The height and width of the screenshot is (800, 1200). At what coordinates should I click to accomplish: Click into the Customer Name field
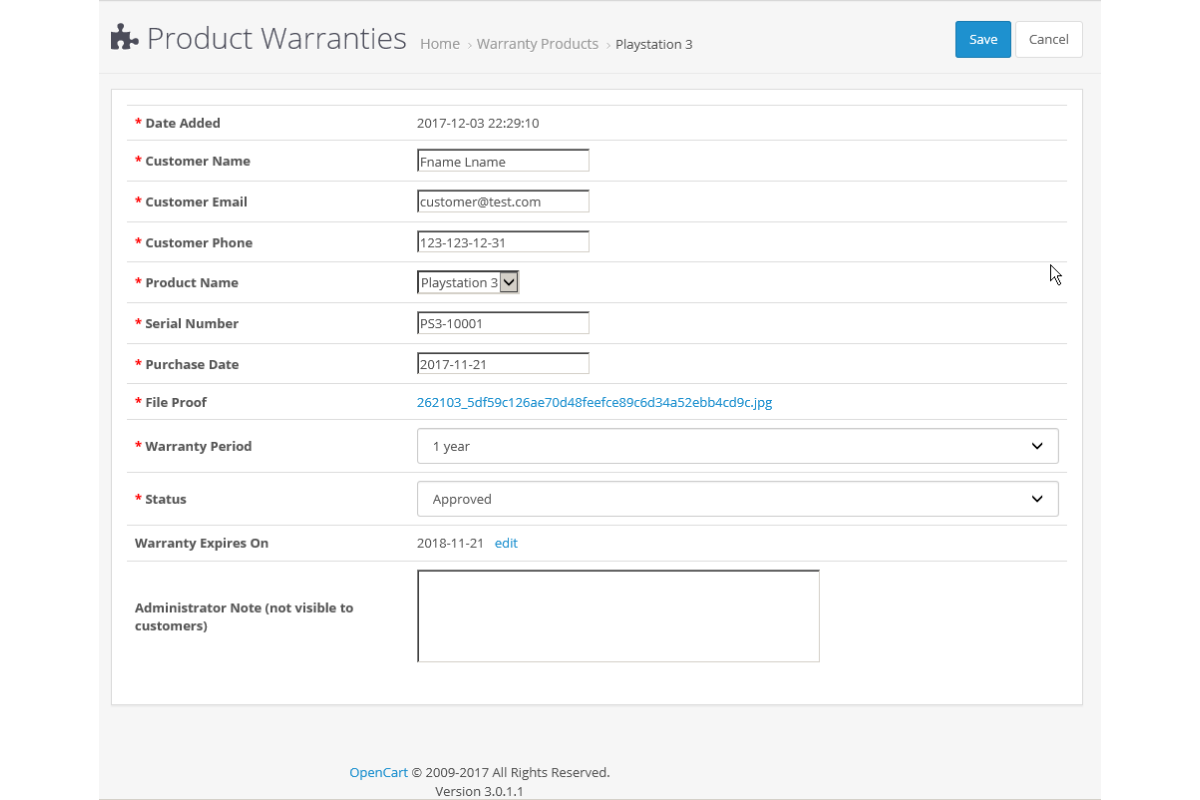point(503,161)
